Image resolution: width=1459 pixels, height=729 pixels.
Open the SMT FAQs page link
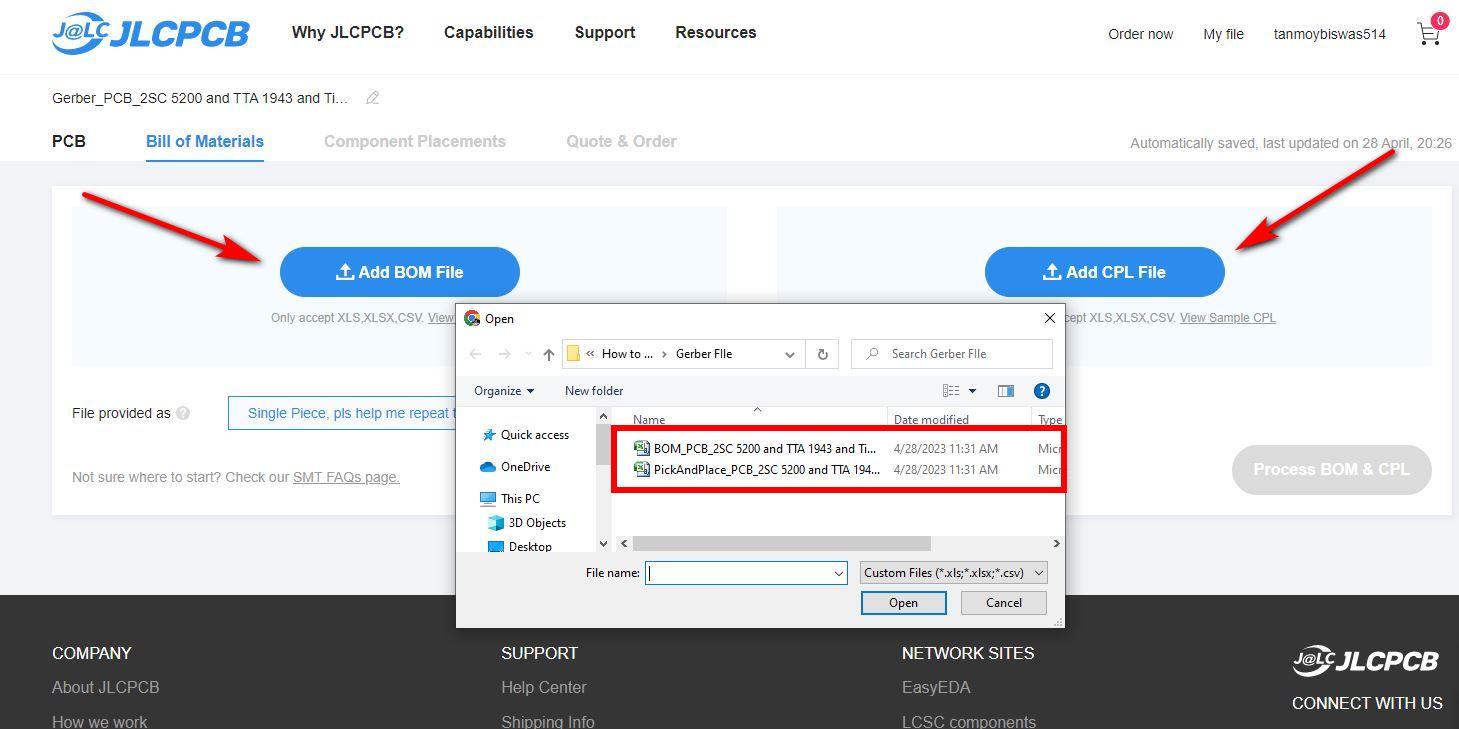346,477
